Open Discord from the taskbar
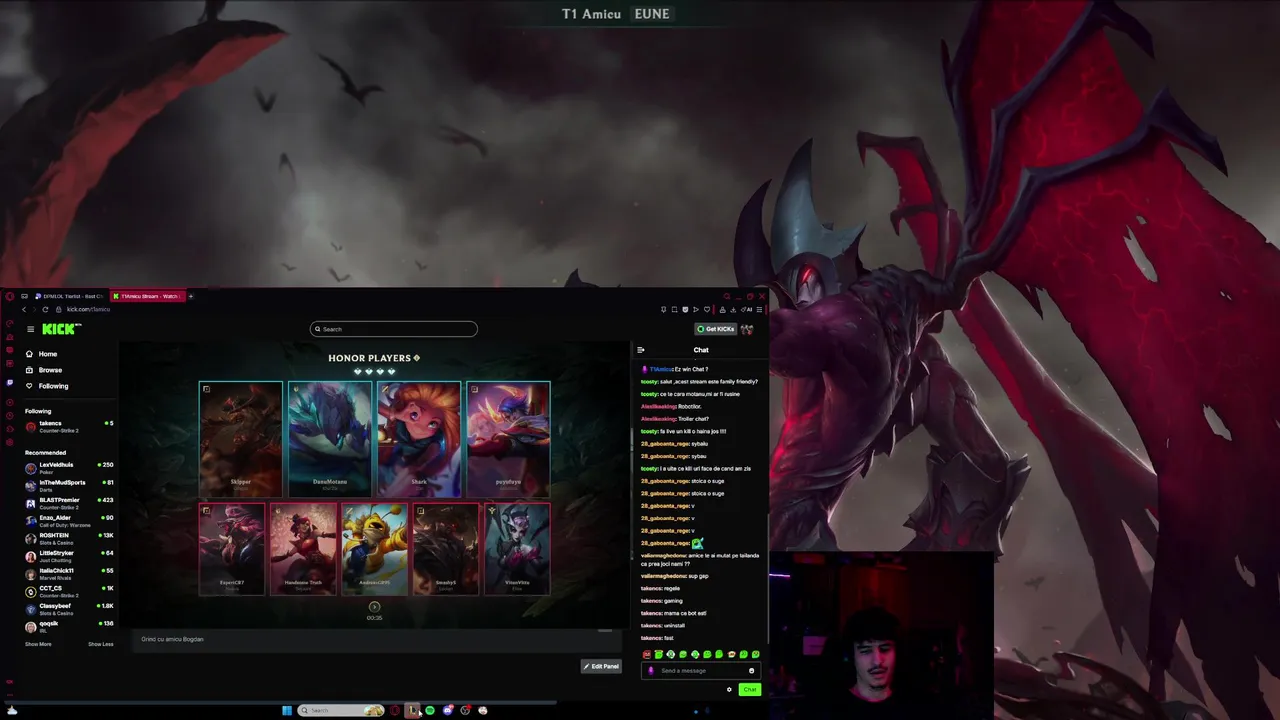The height and width of the screenshot is (720, 1280). coord(448,710)
